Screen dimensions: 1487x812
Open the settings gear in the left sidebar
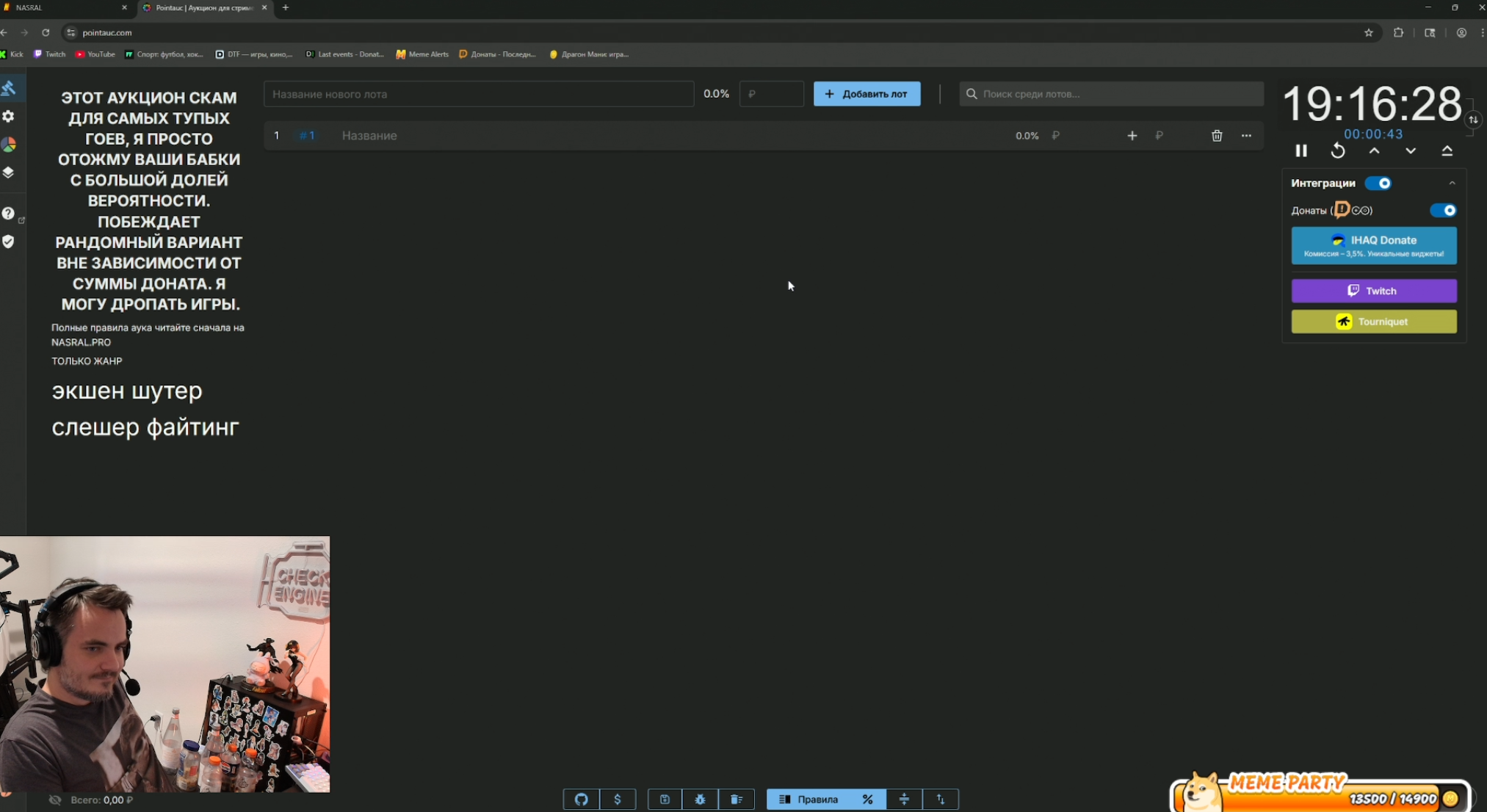tap(9, 117)
